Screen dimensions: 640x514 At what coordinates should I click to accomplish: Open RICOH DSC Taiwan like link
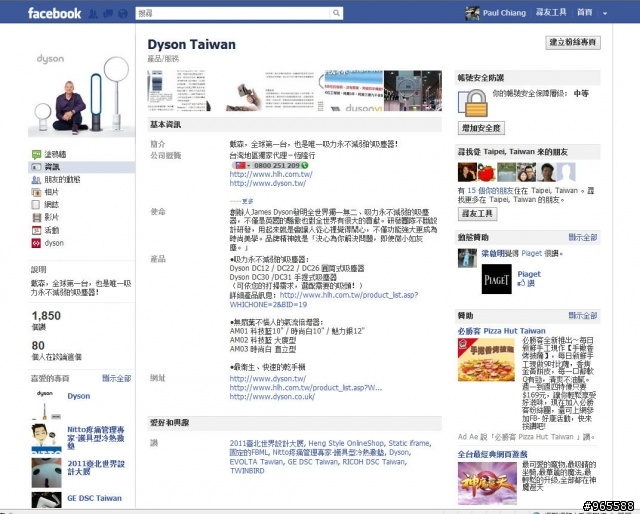coord(373,462)
